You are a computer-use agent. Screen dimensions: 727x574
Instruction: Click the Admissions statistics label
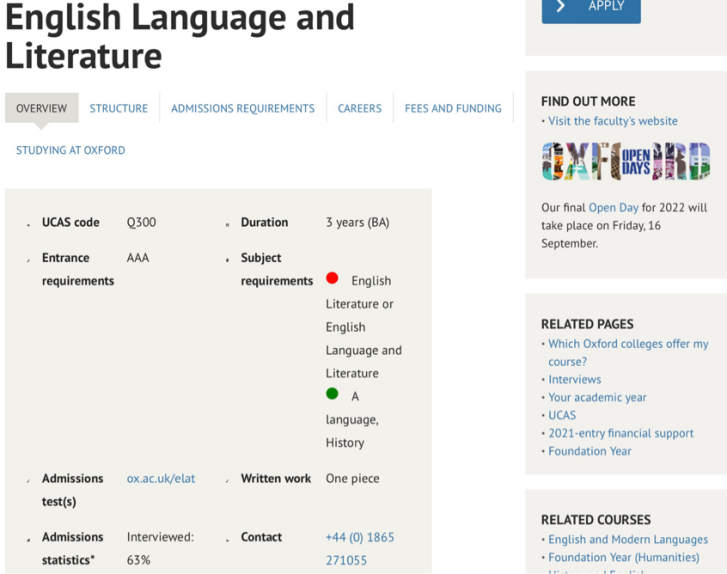click(73, 548)
